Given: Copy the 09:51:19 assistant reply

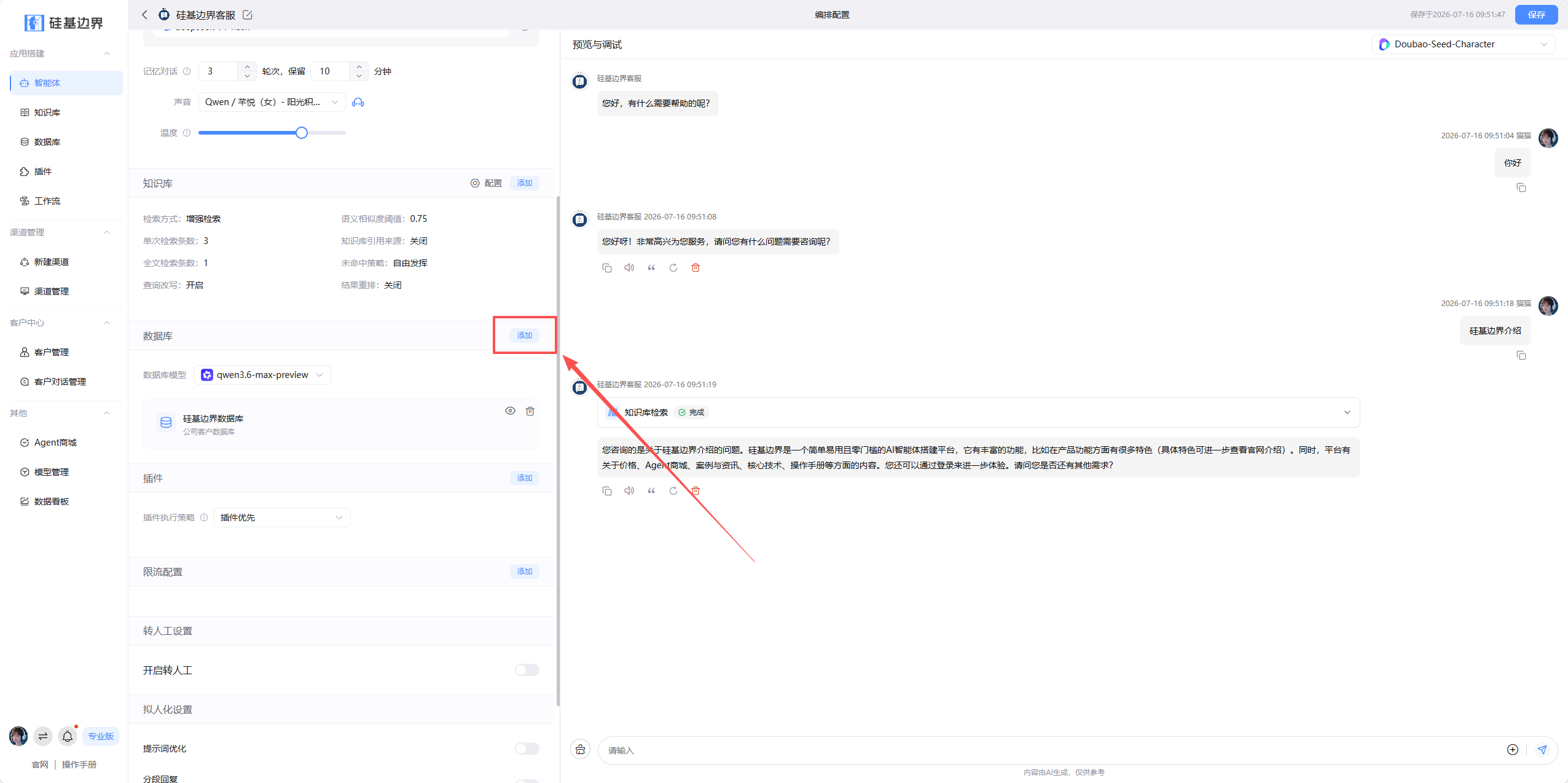Looking at the screenshot, I should pyautogui.click(x=607, y=490).
